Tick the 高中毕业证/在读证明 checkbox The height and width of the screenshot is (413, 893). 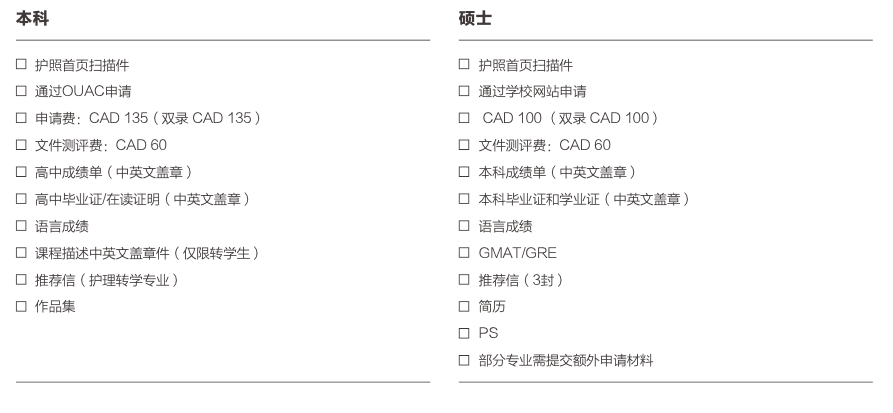click(20, 199)
